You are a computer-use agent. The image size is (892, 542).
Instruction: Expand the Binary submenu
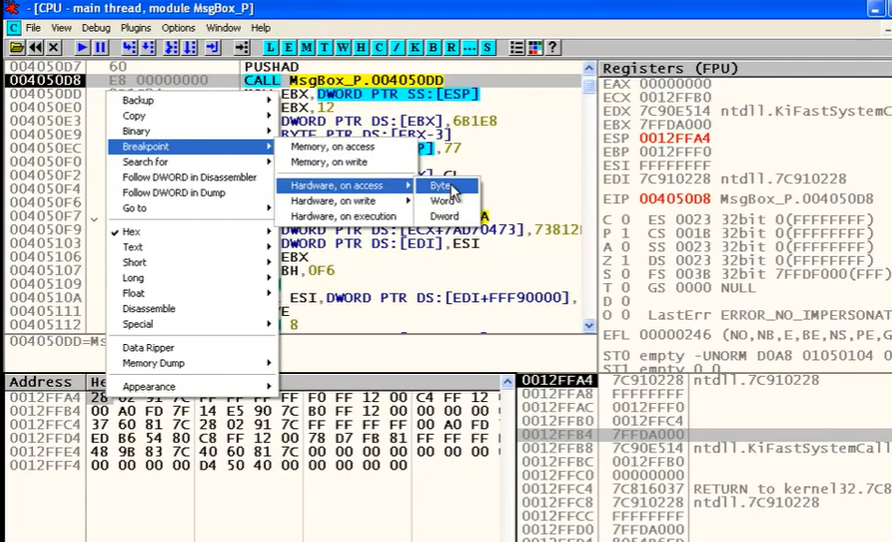coord(192,131)
